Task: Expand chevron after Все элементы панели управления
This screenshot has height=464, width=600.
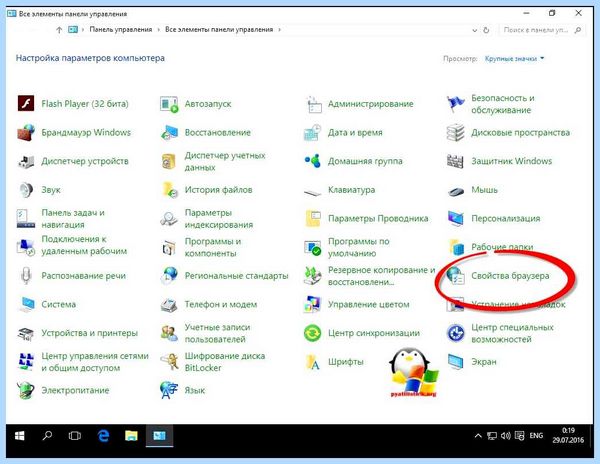Action: [x=280, y=29]
